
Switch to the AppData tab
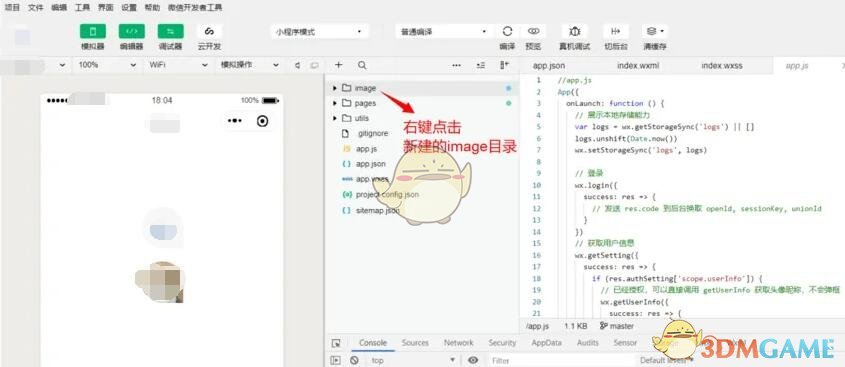click(x=546, y=343)
